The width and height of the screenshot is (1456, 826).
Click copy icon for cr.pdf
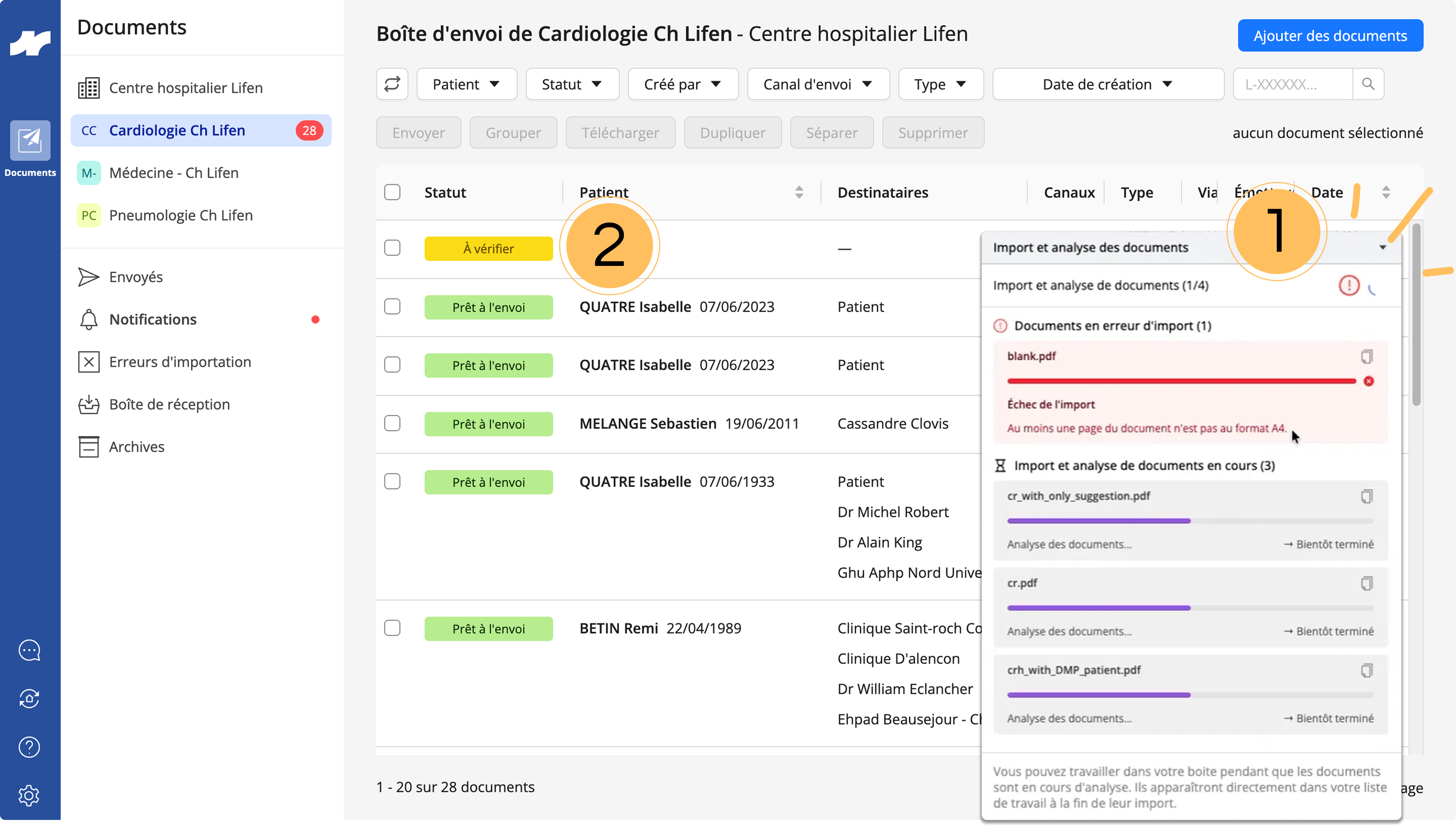[1366, 583]
